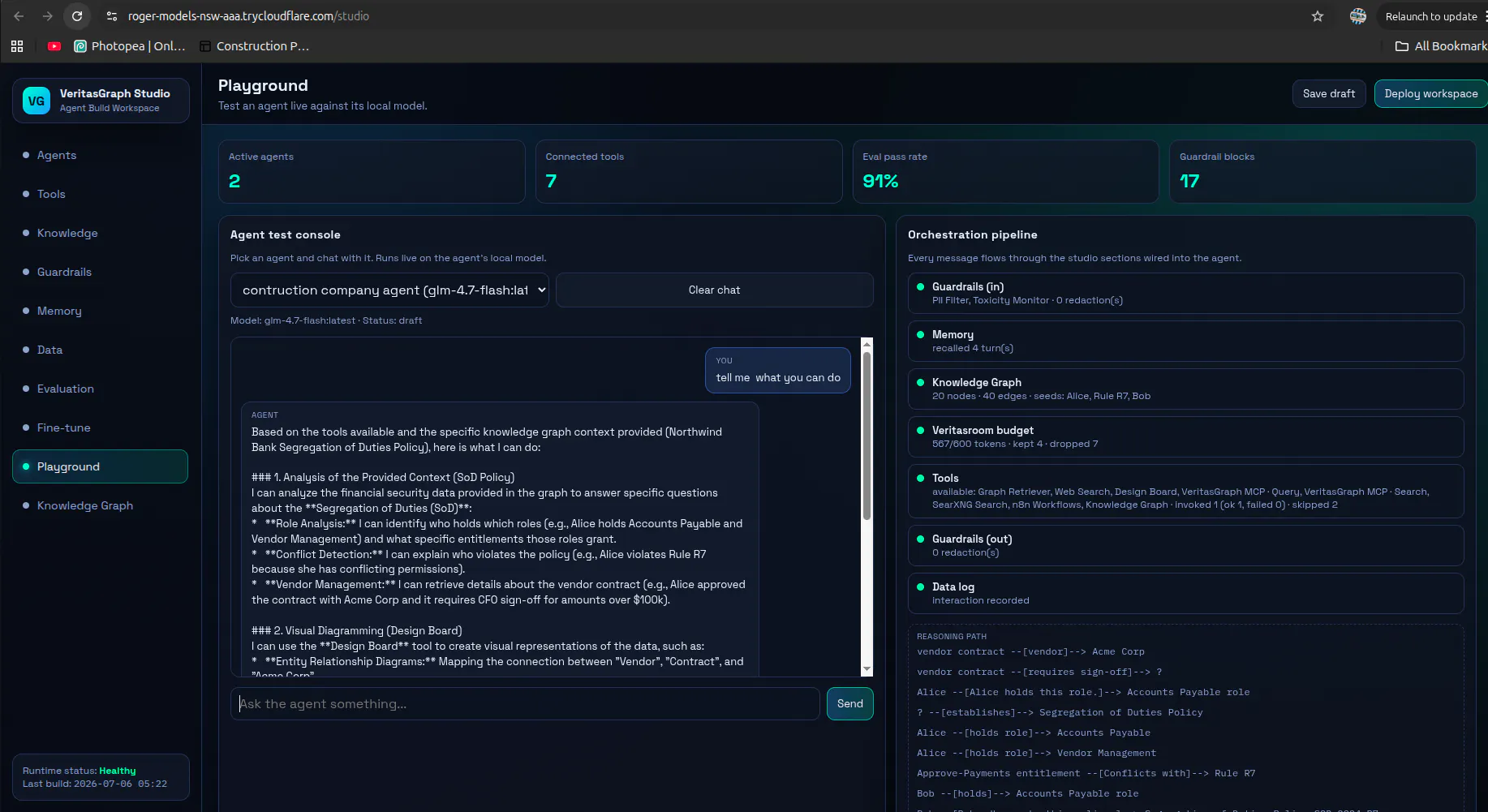Click the Connected tools card
The image size is (1488, 812).
click(689, 171)
